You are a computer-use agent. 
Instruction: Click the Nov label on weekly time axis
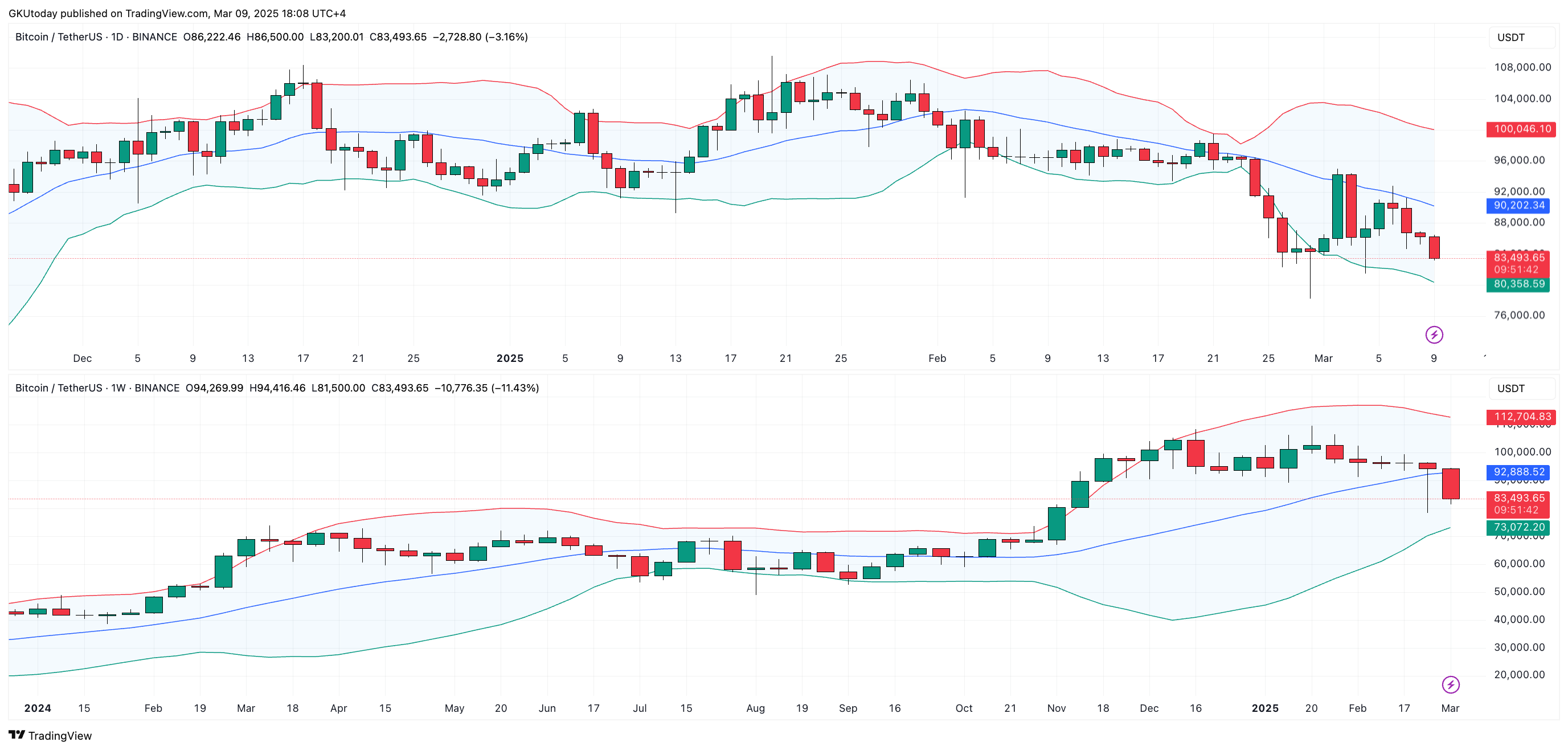click(x=1057, y=708)
